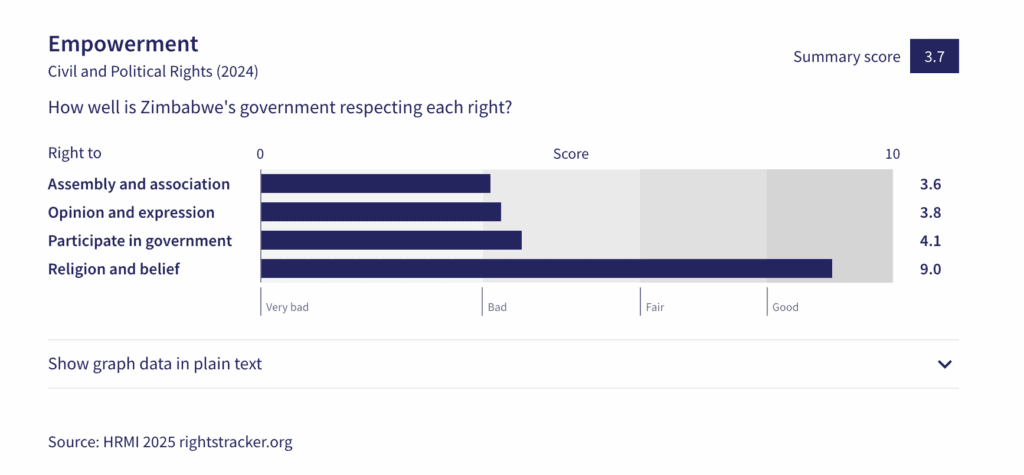The width and height of the screenshot is (1024, 475).
Task: Select the 'Opinion and expression' label
Action: (131, 212)
